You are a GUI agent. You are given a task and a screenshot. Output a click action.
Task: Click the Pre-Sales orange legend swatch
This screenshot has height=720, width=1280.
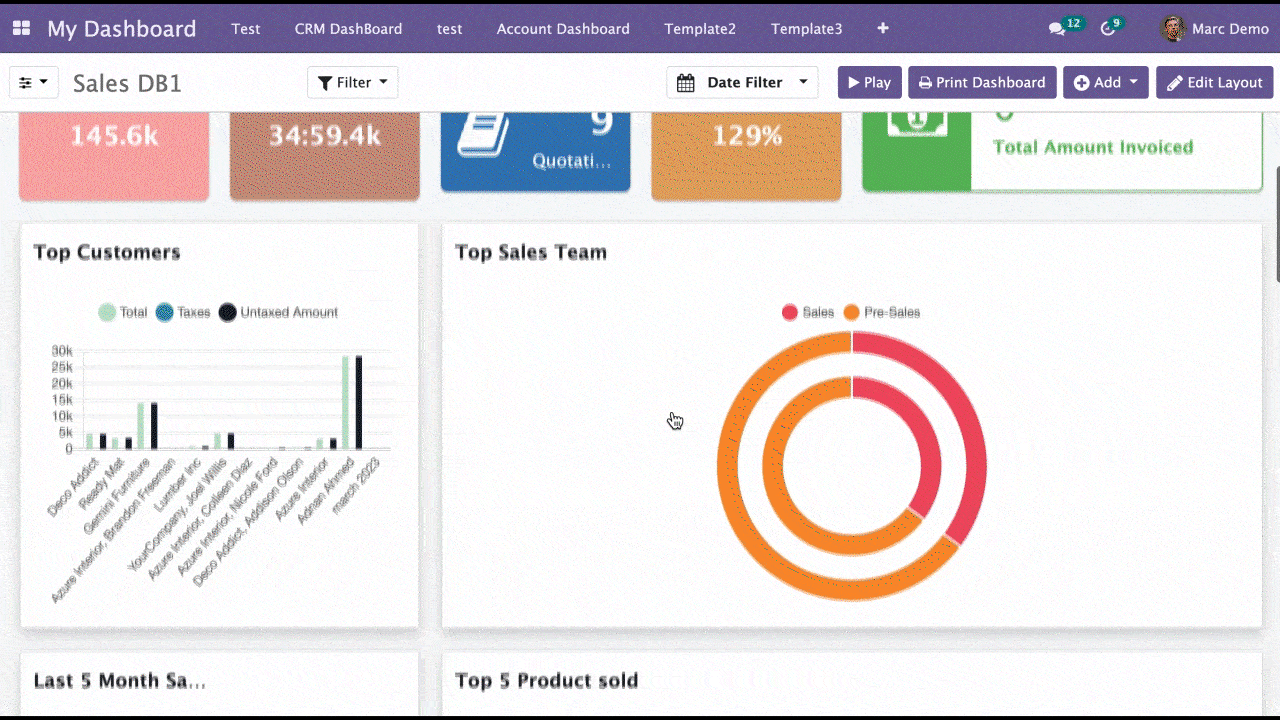tap(852, 312)
